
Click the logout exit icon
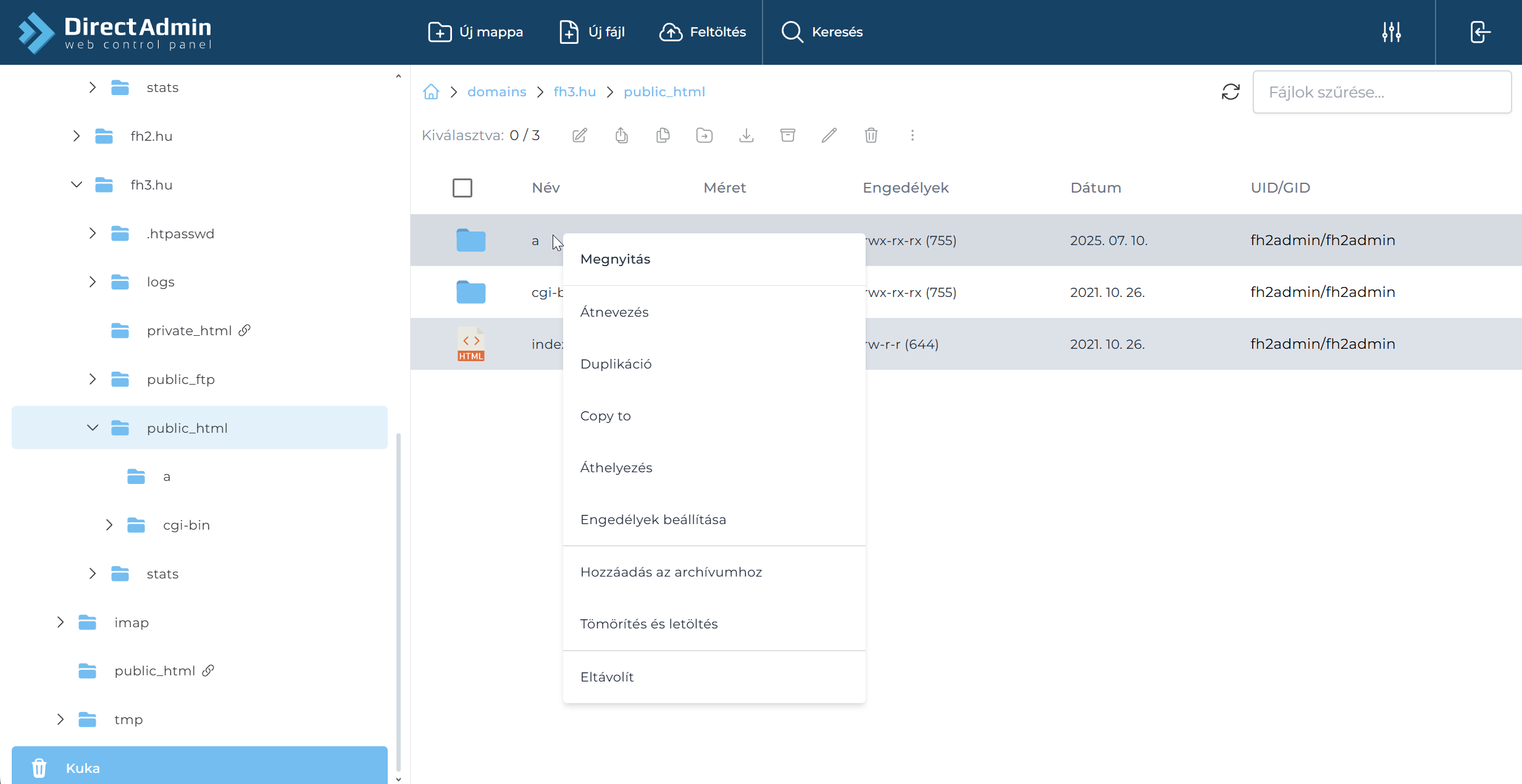[1480, 32]
